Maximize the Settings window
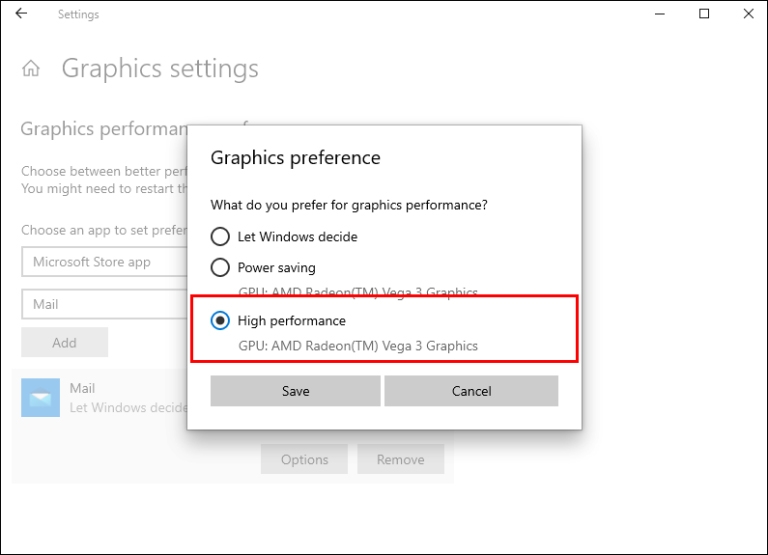The width and height of the screenshot is (768, 555). coord(704,14)
